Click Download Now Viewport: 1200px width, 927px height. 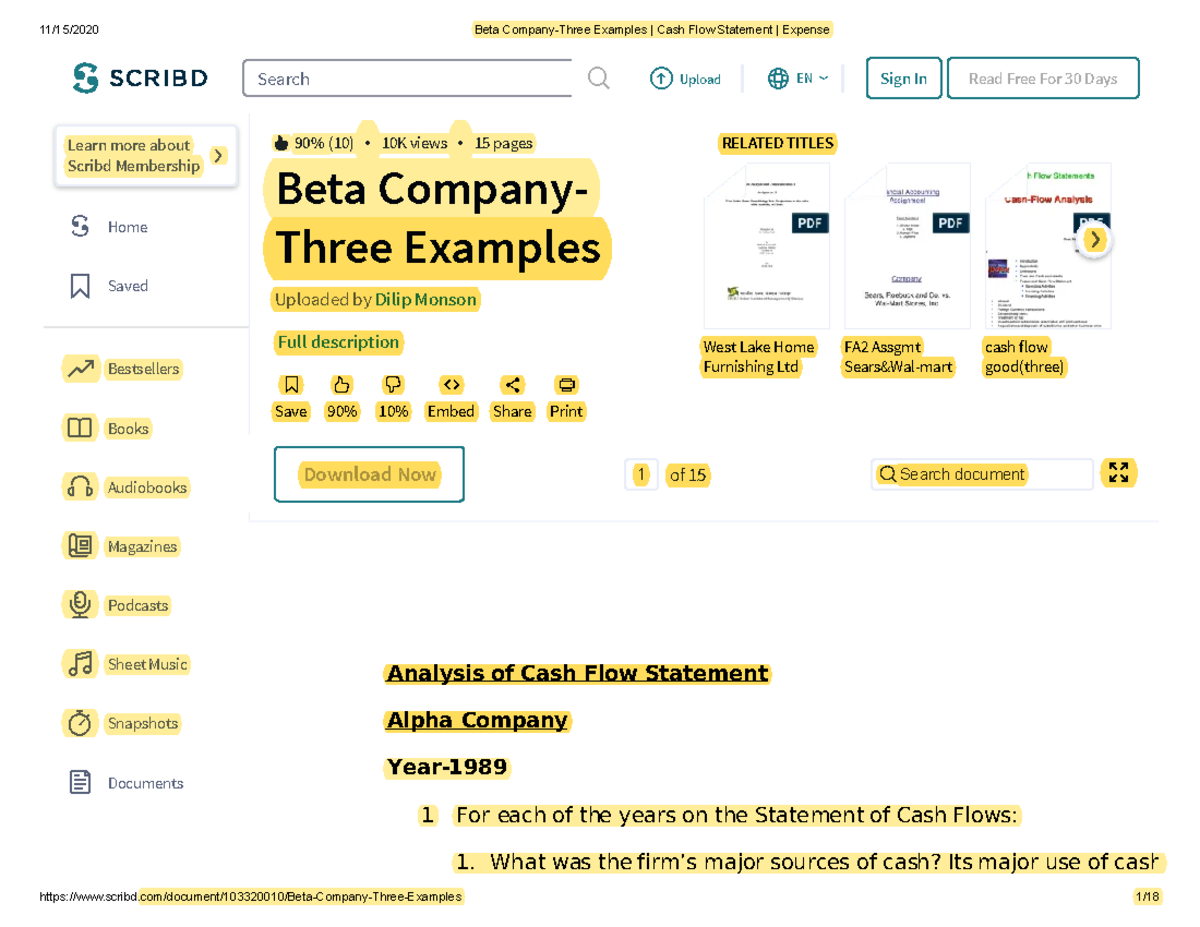369,474
